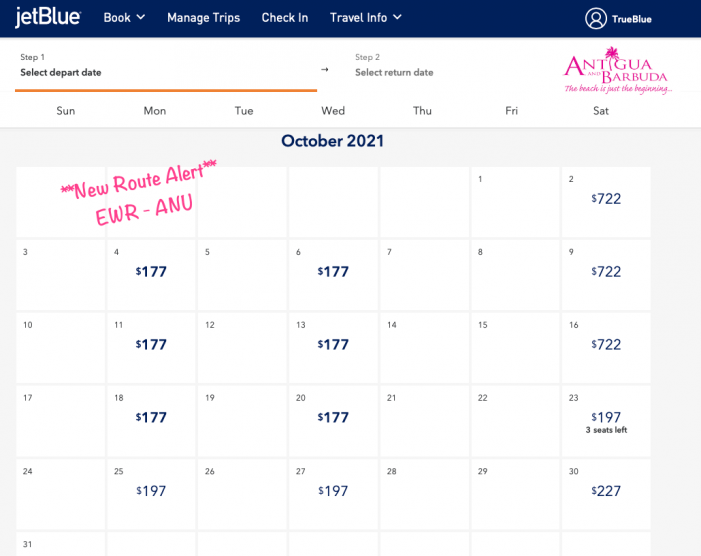This screenshot has width=701, height=556.
Task: Expand the Book dropdown menu
Action: pyautogui.click(x=124, y=17)
